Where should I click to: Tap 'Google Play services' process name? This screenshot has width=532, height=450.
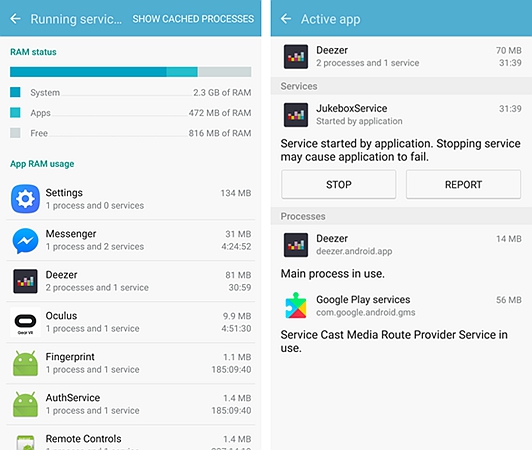pos(363,299)
